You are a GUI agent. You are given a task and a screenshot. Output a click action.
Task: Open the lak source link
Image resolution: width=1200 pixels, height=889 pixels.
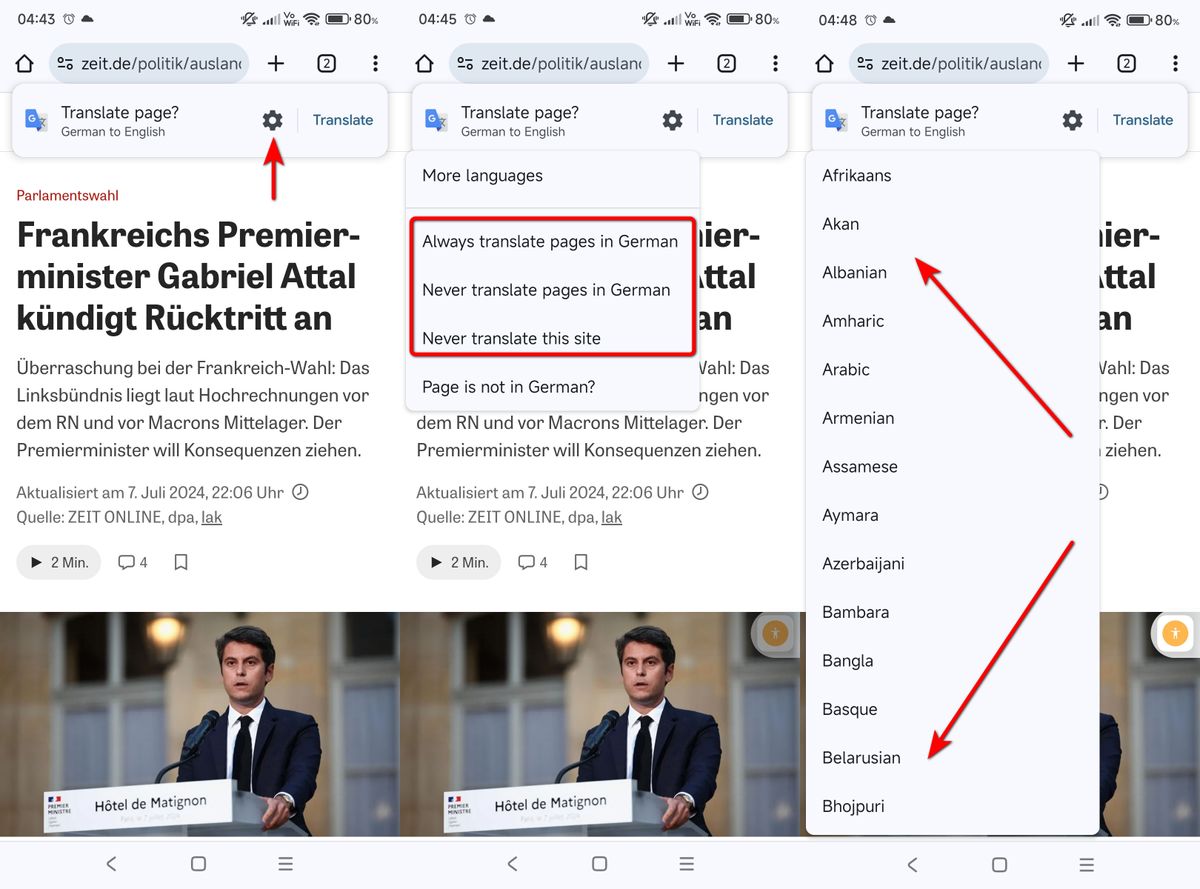(211, 517)
